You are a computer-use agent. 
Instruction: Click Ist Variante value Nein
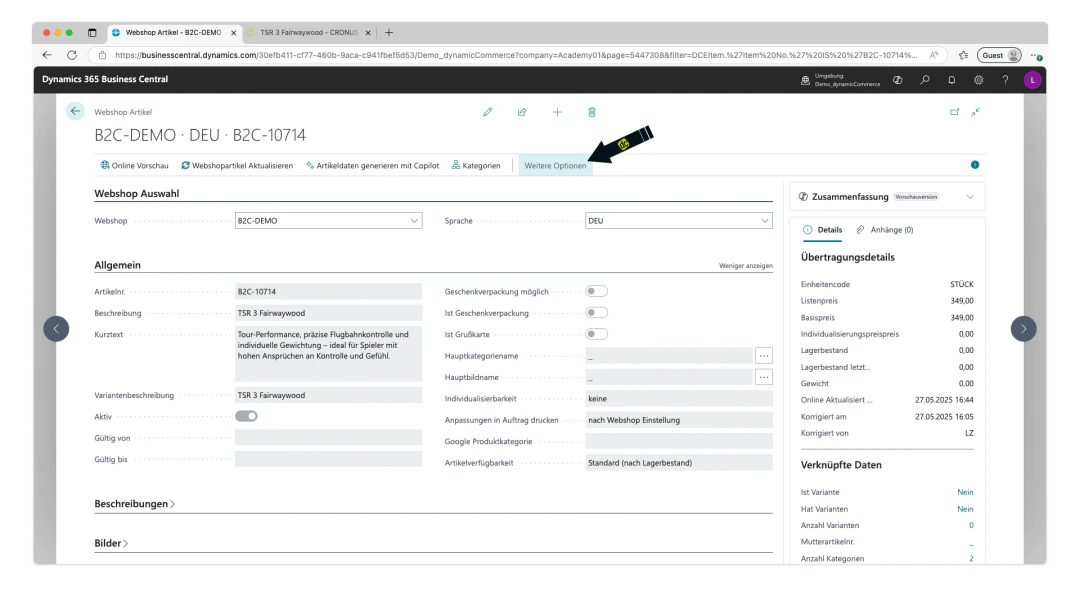[x=965, y=492]
